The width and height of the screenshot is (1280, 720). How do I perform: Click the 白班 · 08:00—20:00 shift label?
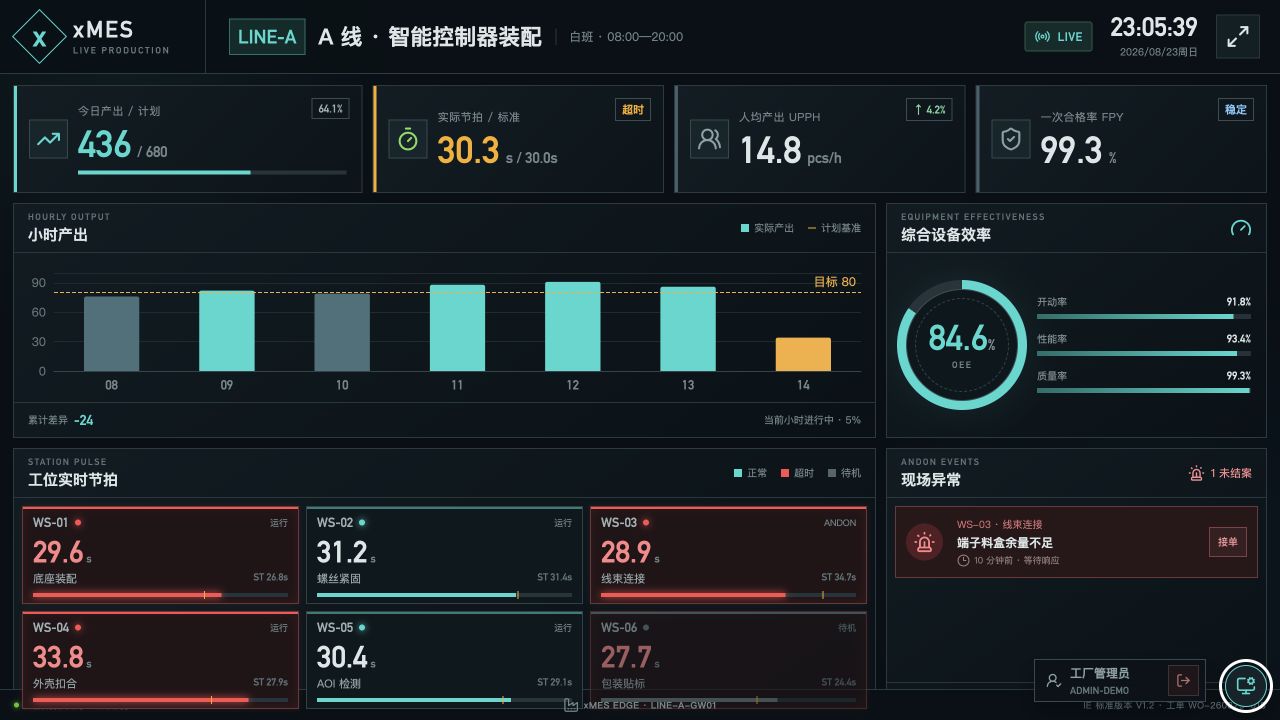coord(626,37)
